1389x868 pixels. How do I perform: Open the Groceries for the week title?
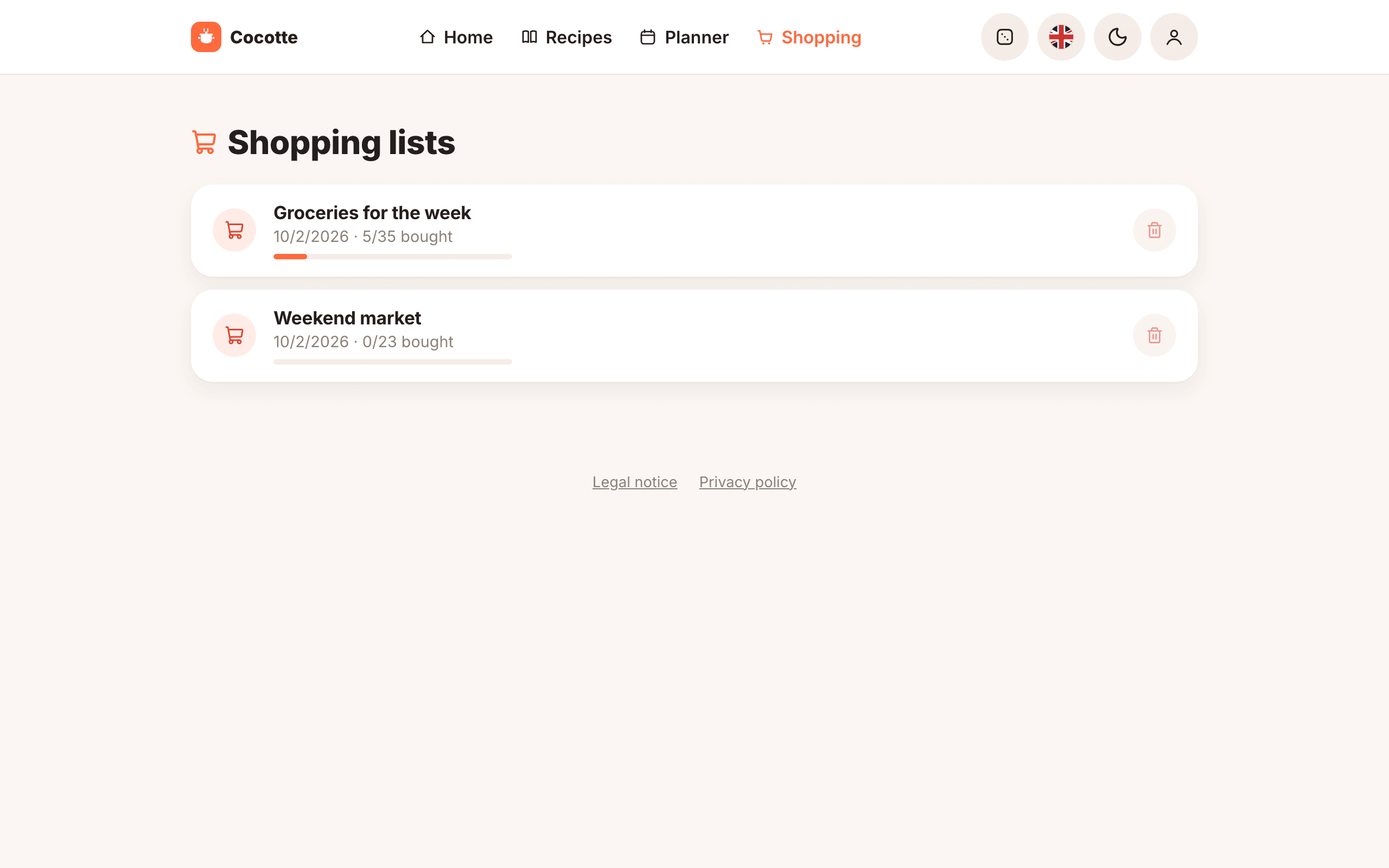point(372,213)
